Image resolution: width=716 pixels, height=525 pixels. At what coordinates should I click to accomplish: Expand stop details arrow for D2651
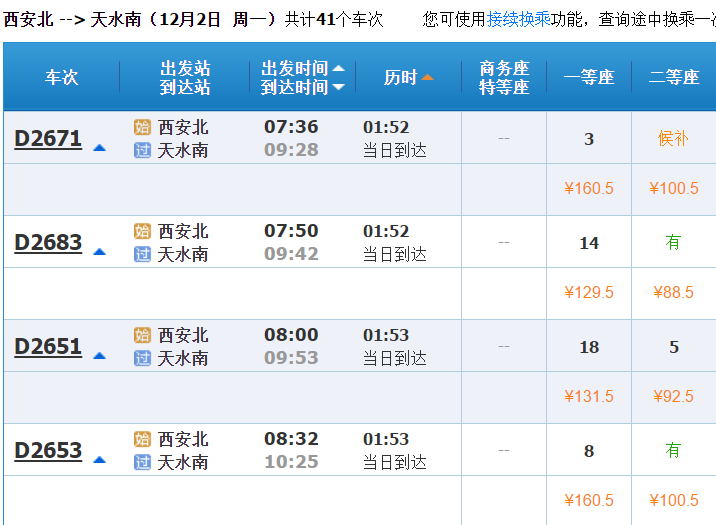(x=99, y=356)
